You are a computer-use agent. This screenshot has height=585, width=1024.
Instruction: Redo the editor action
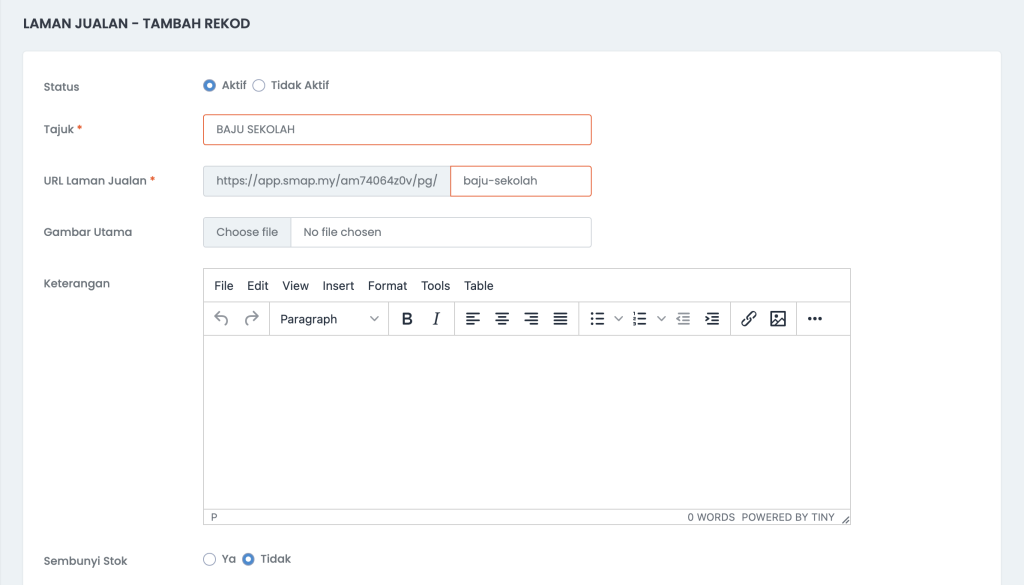click(x=251, y=319)
